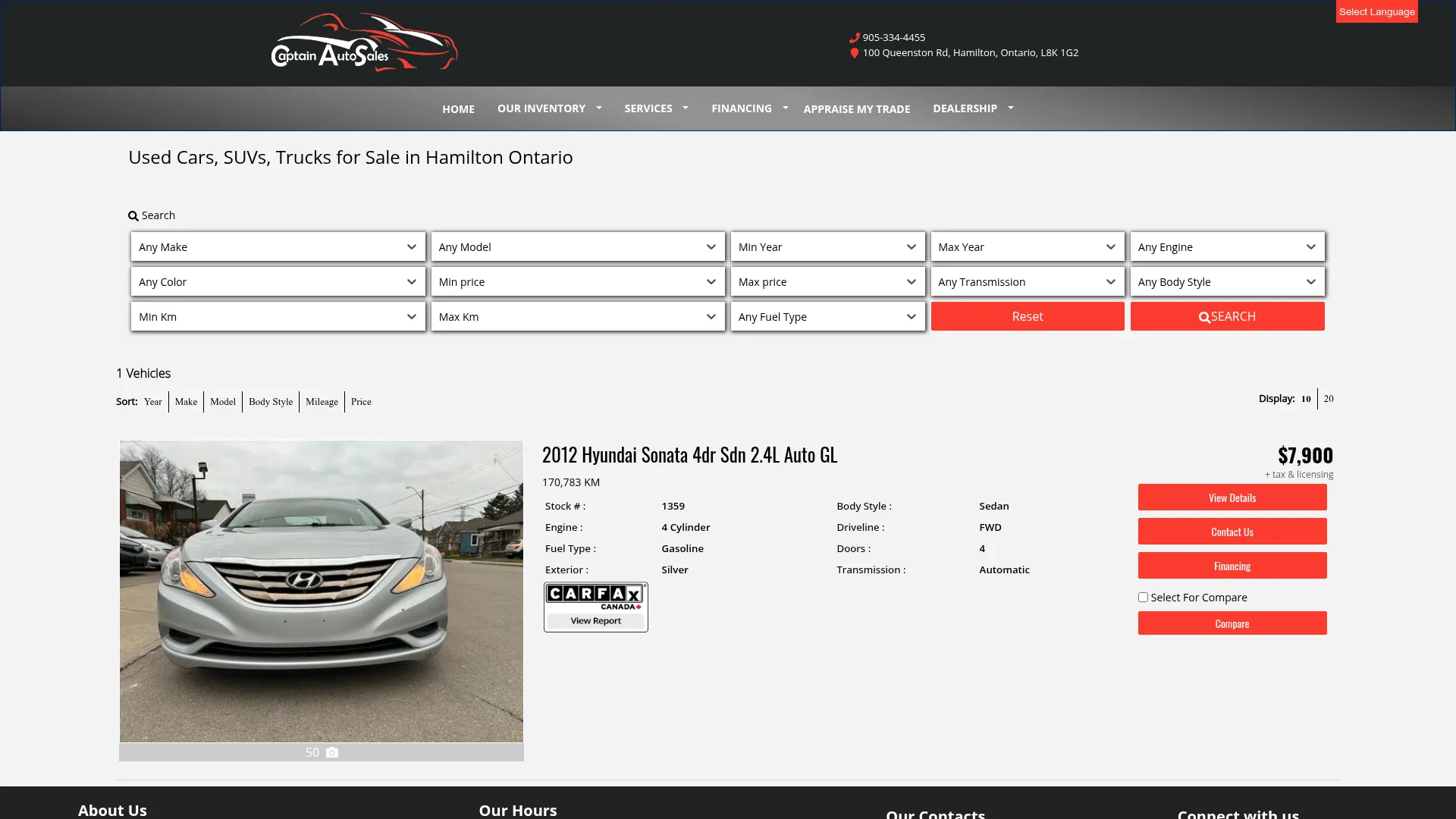Expand the Financing submenu arrow
Image resolution: width=1456 pixels, height=819 pixels.
coord(786,108)
